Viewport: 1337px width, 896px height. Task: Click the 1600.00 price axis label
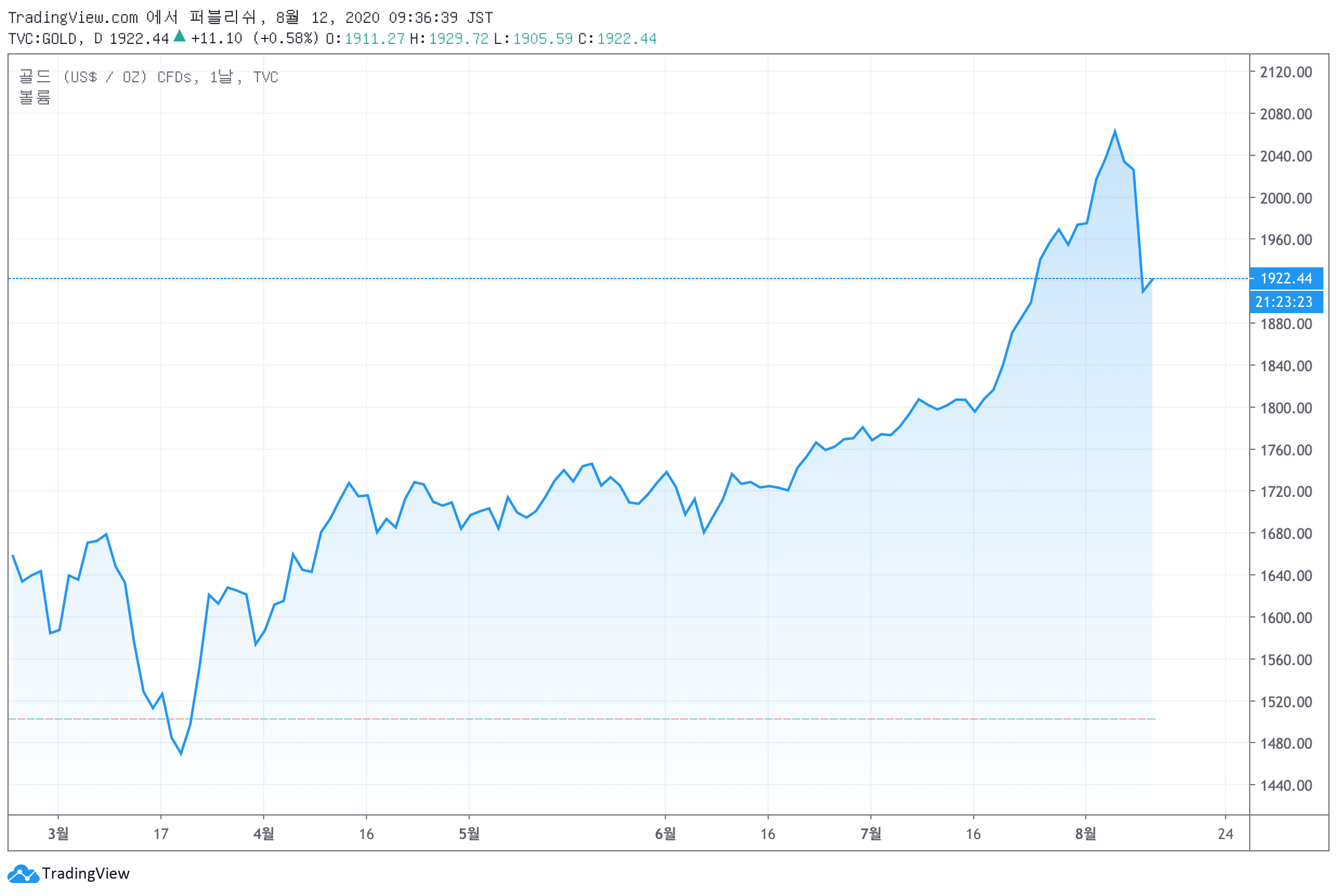click(x=1286, y=618)
